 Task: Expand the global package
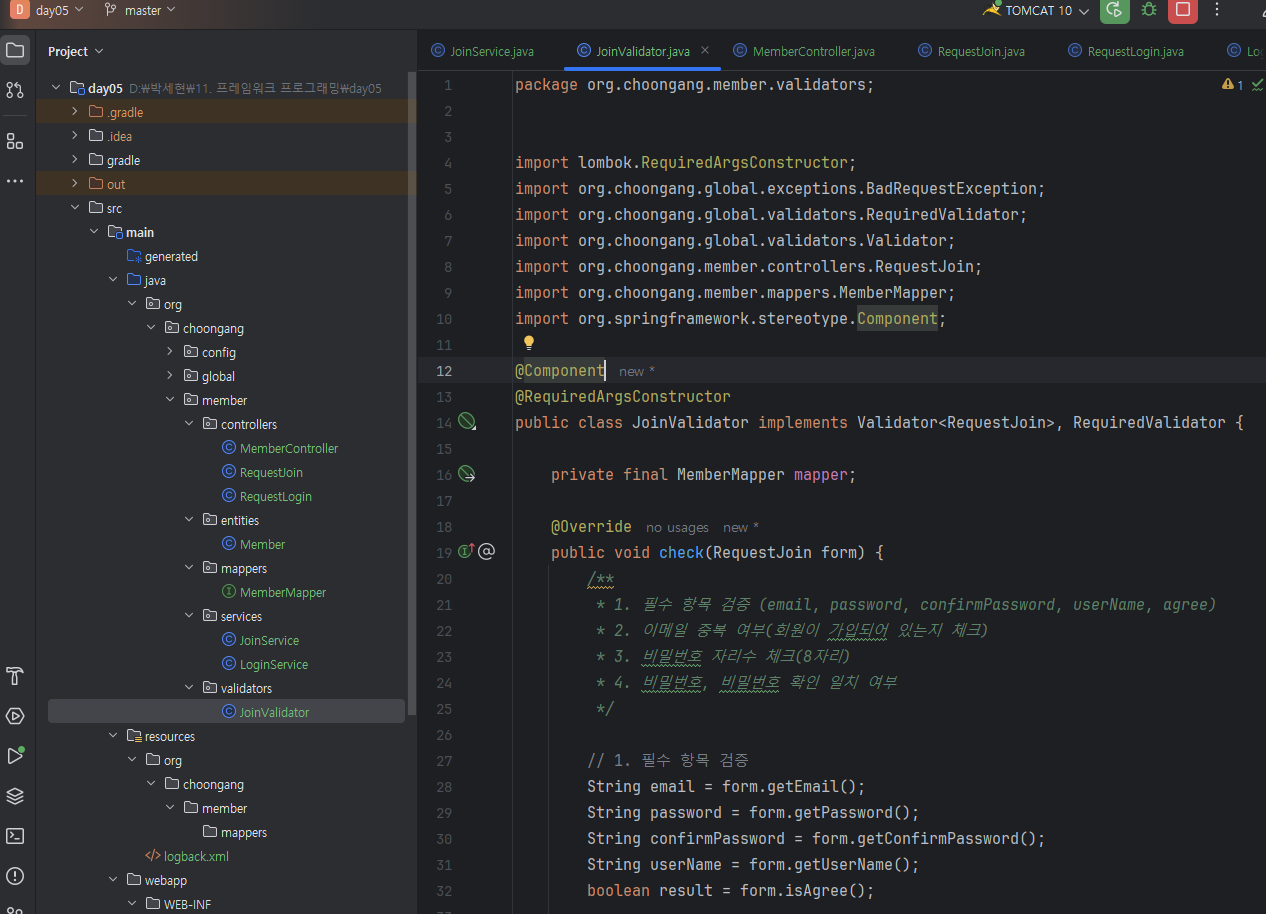point(169,376)
